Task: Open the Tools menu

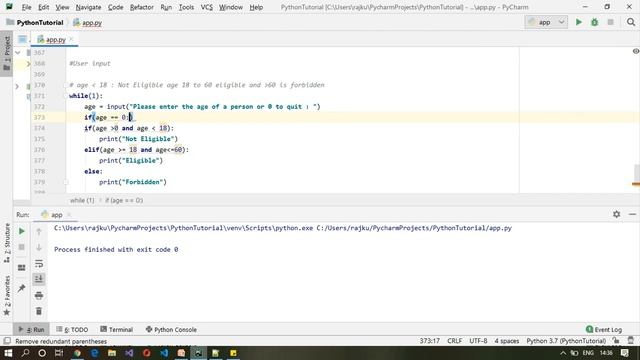Action: [x=186, y=7]
